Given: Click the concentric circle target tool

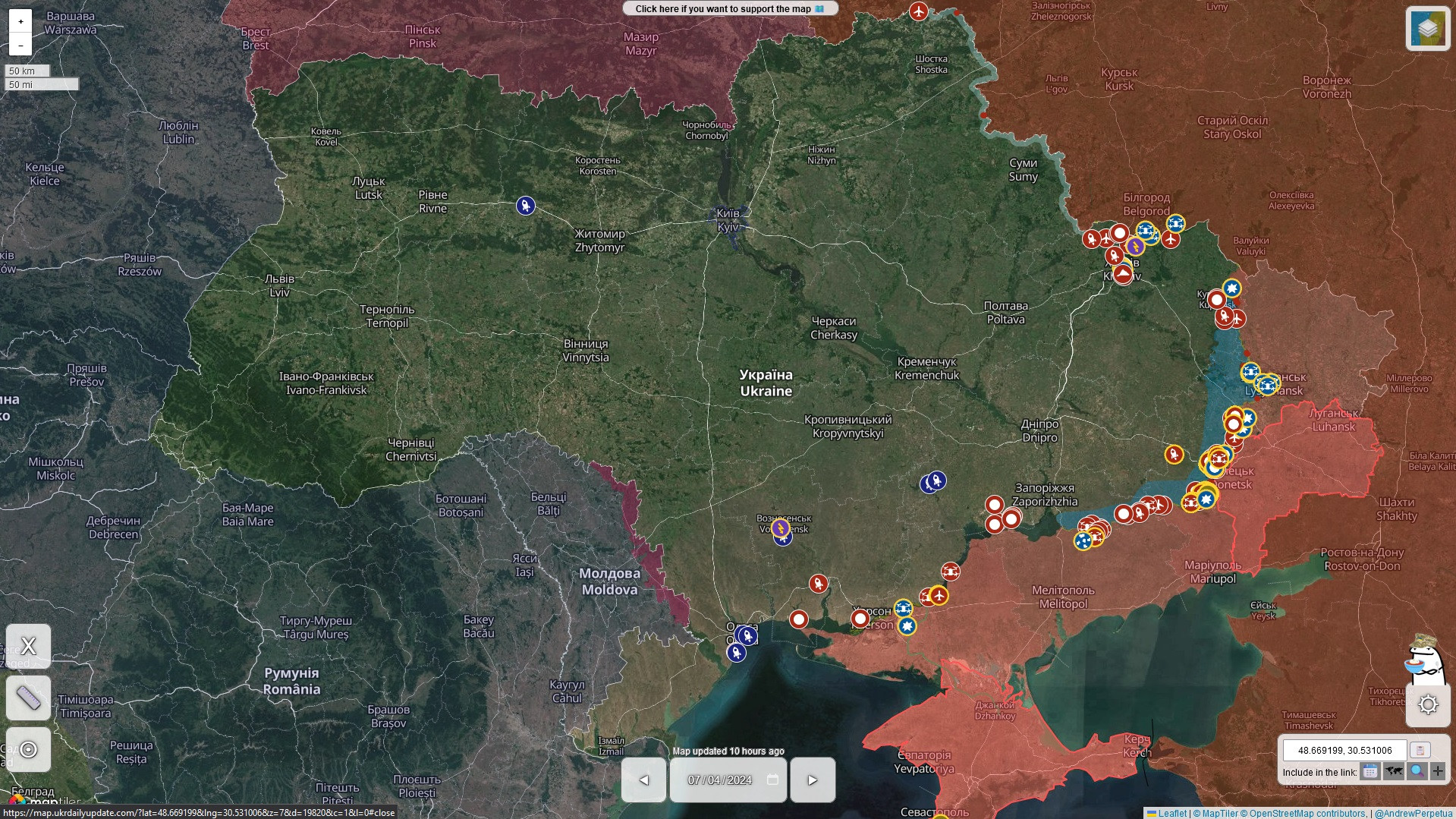Looking at the screenshot, I should [x=28, y=750].
